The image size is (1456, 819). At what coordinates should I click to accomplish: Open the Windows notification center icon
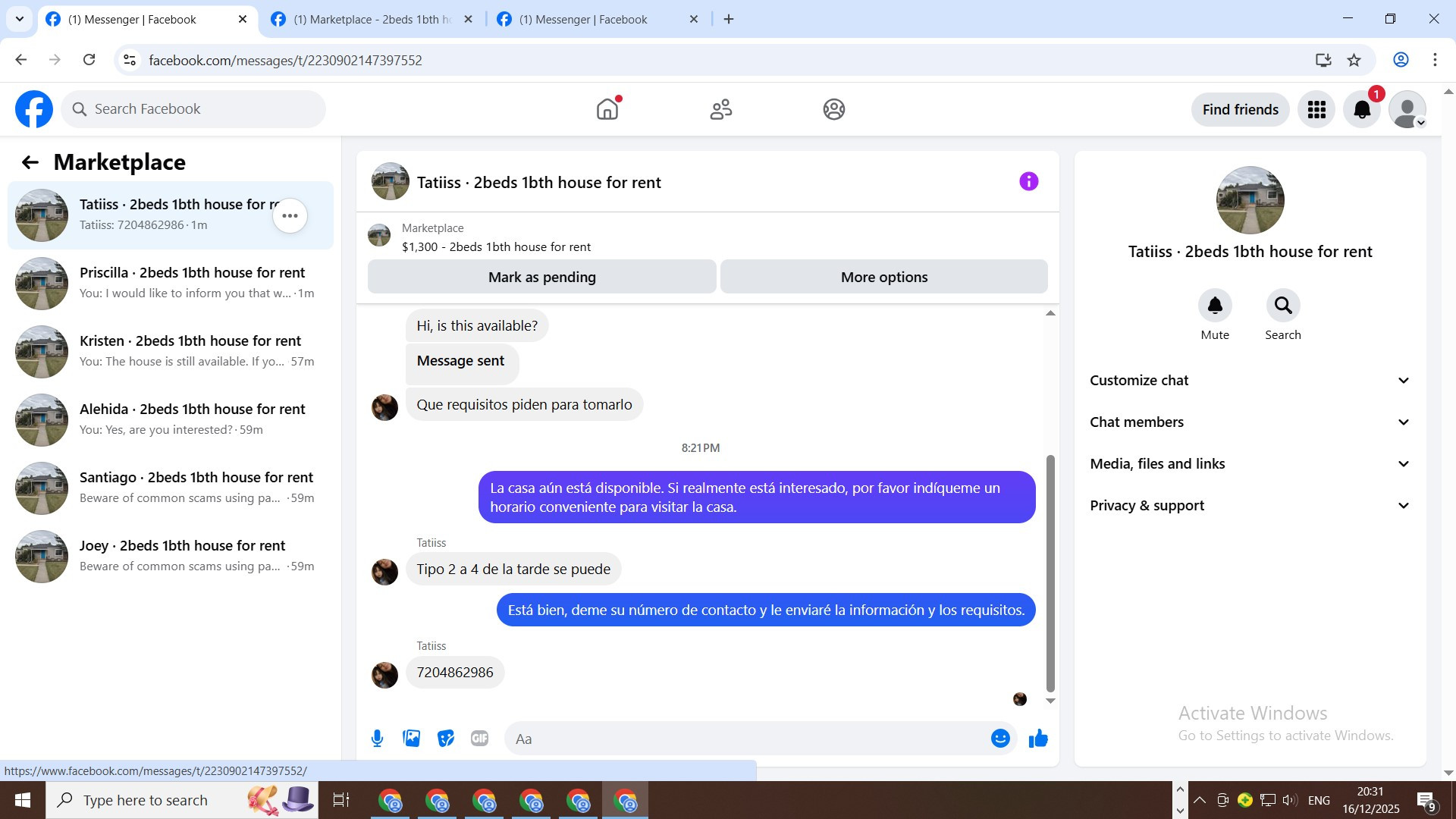pos(1426,800)
